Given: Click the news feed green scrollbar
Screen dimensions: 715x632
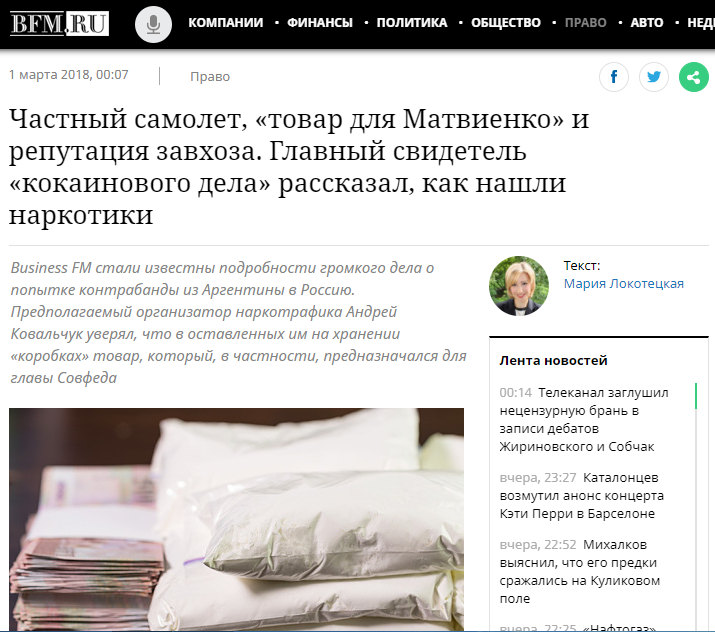Looking at the screenshot, I should [x=696, y=396].
